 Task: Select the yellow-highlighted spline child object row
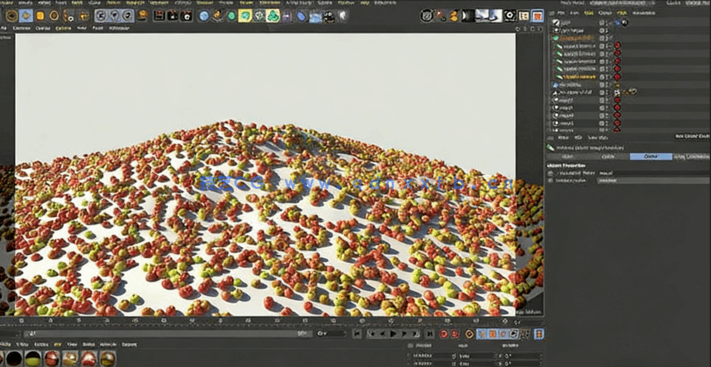(577, 77)
